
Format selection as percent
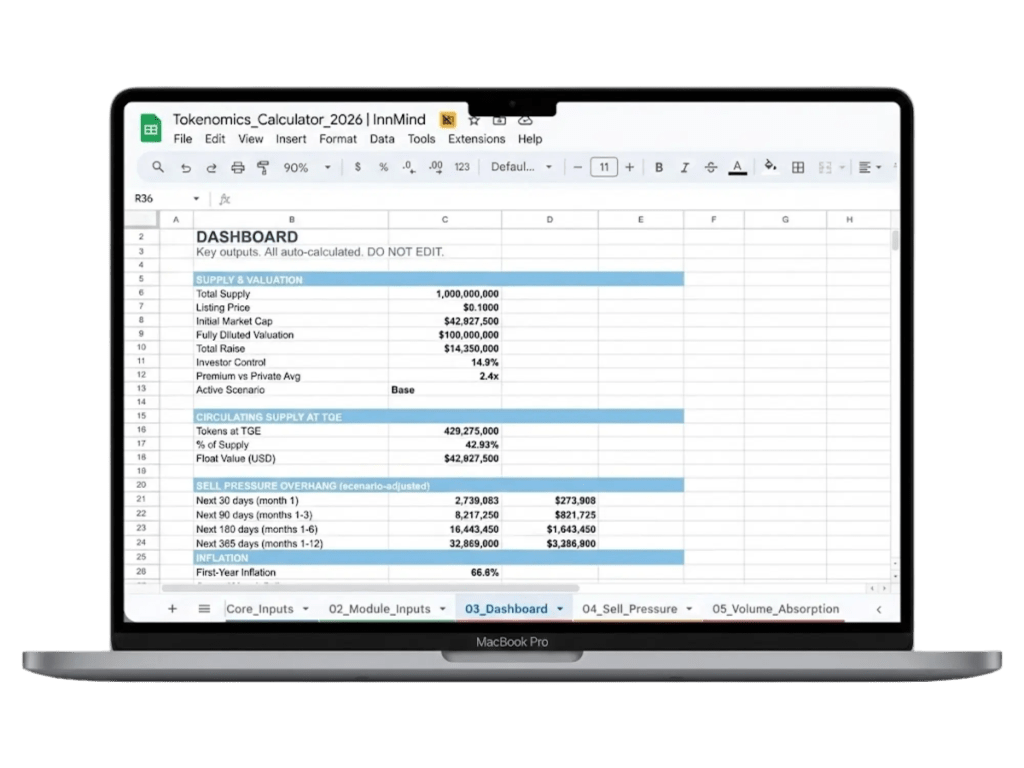coord(381,167)
